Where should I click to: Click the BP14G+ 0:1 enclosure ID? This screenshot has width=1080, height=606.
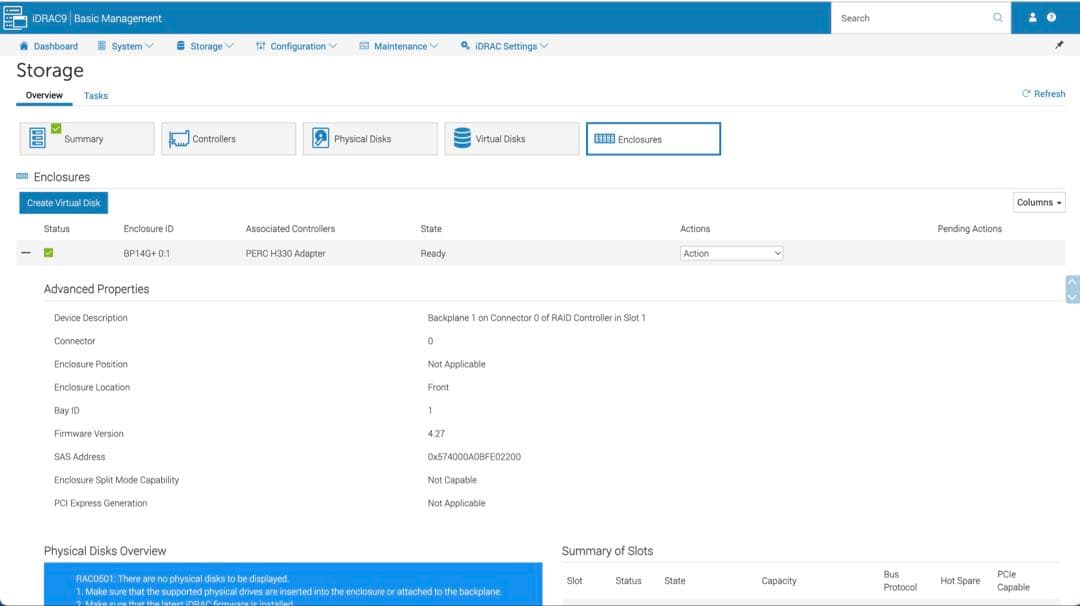pyautogui.click(x=147, y=253)
